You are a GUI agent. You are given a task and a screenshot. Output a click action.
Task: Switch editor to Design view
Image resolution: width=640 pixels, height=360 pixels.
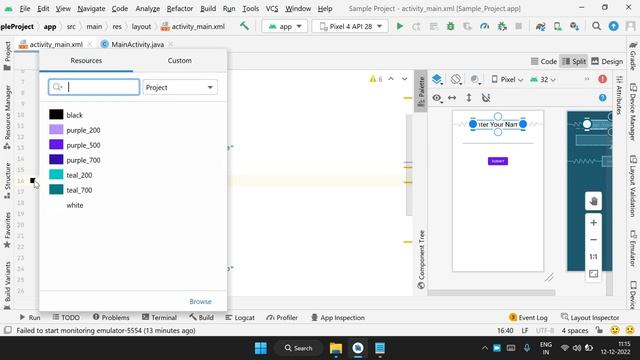coord(607,61)
